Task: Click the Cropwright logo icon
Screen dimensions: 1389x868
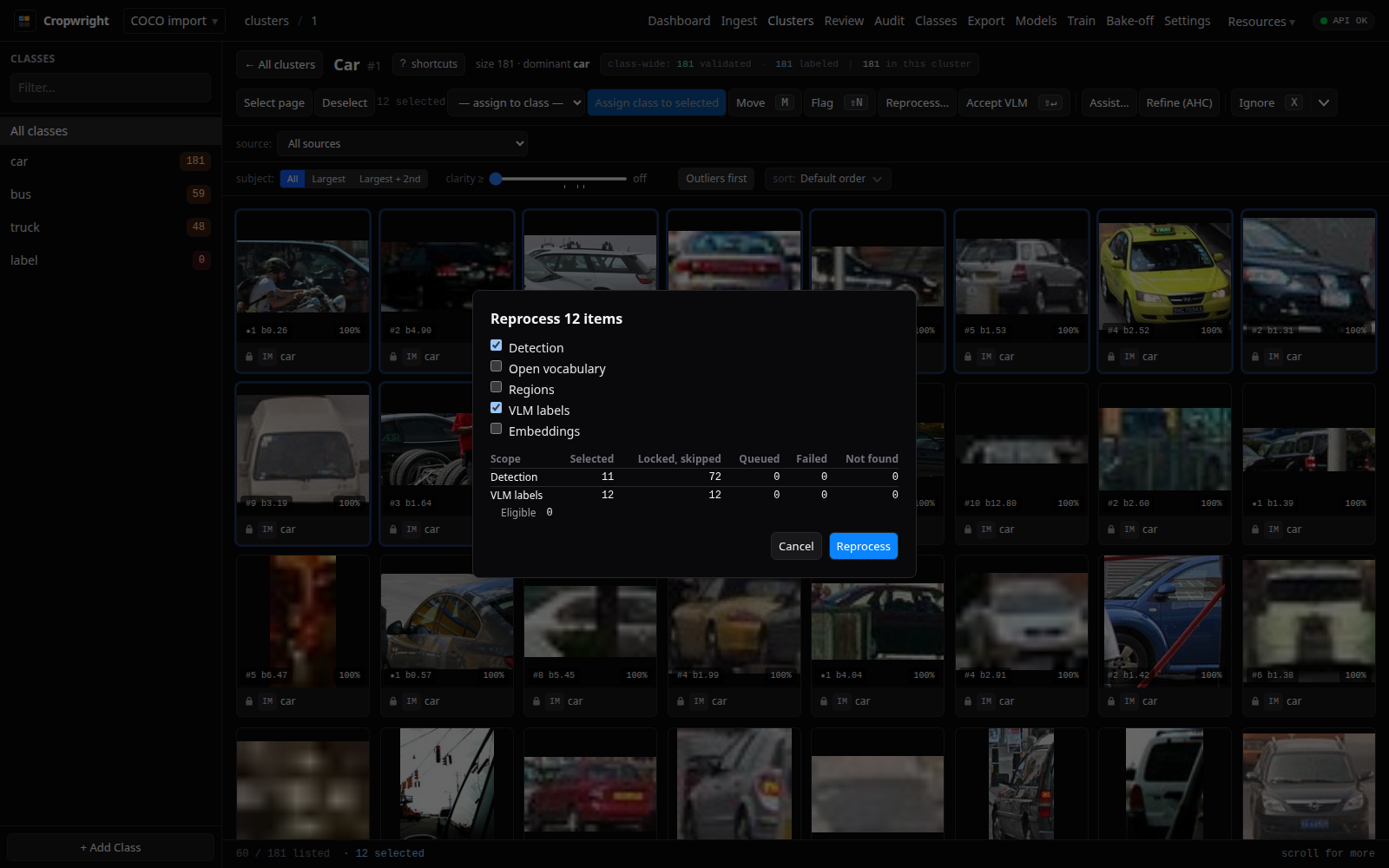Action: point(24,21)
